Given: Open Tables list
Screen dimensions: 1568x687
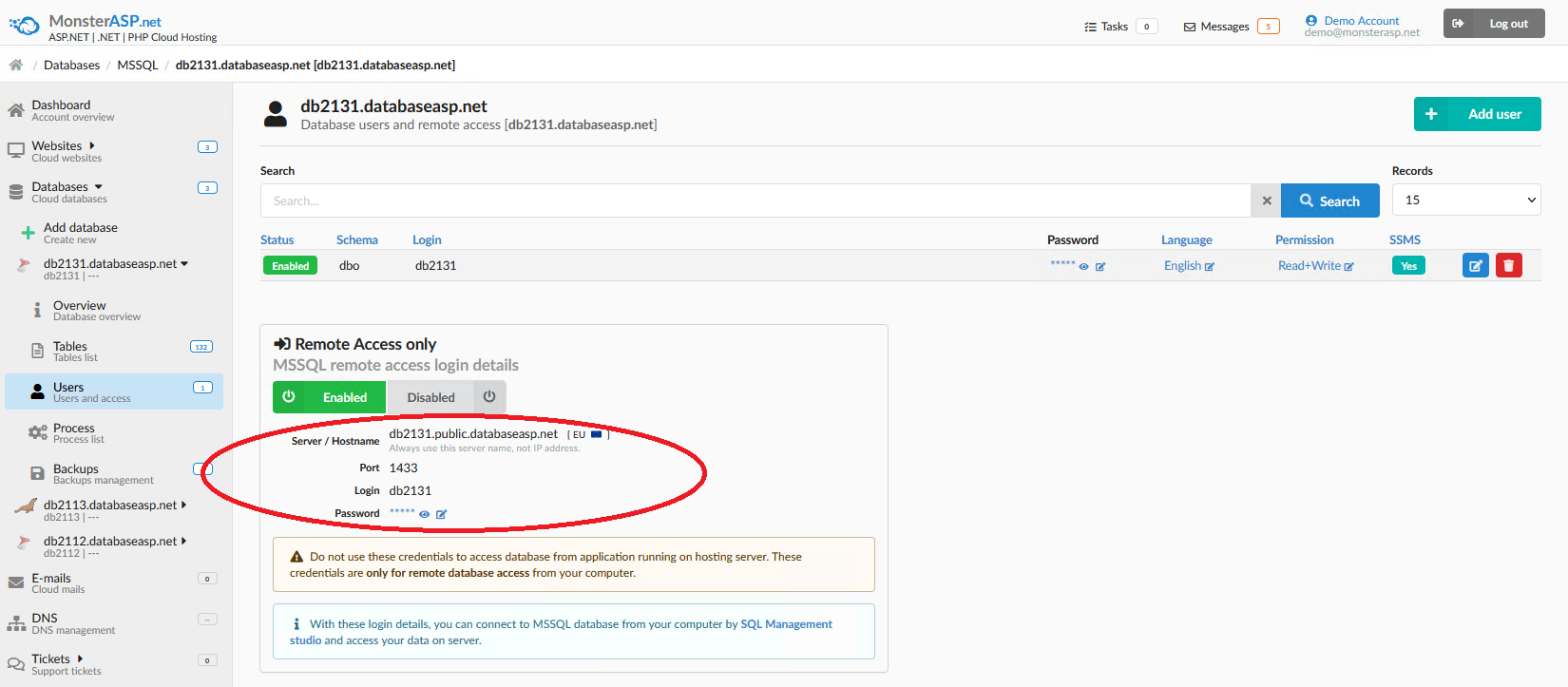Looking at the screenshot, I should click(75, 352).
